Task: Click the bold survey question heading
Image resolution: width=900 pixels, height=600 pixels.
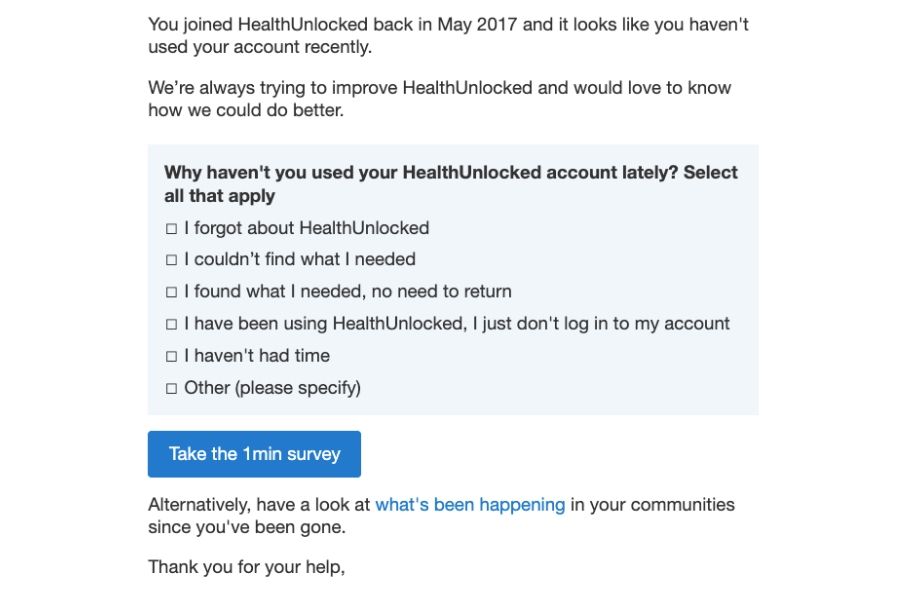Action: 450,183
